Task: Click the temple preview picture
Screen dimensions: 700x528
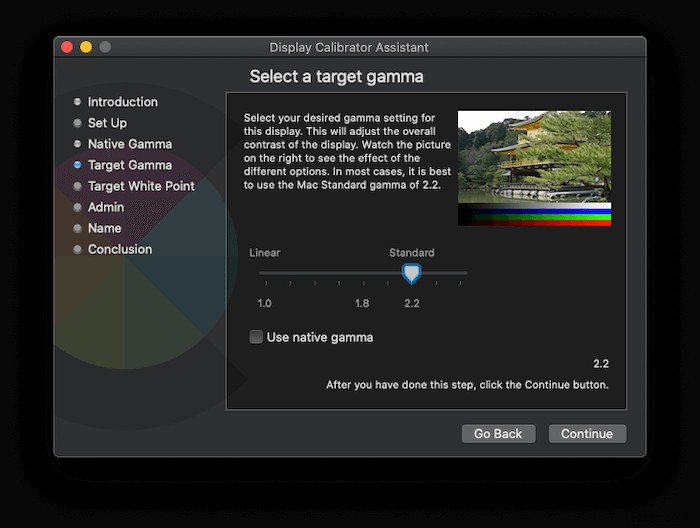Action: (x=534, y=157)
